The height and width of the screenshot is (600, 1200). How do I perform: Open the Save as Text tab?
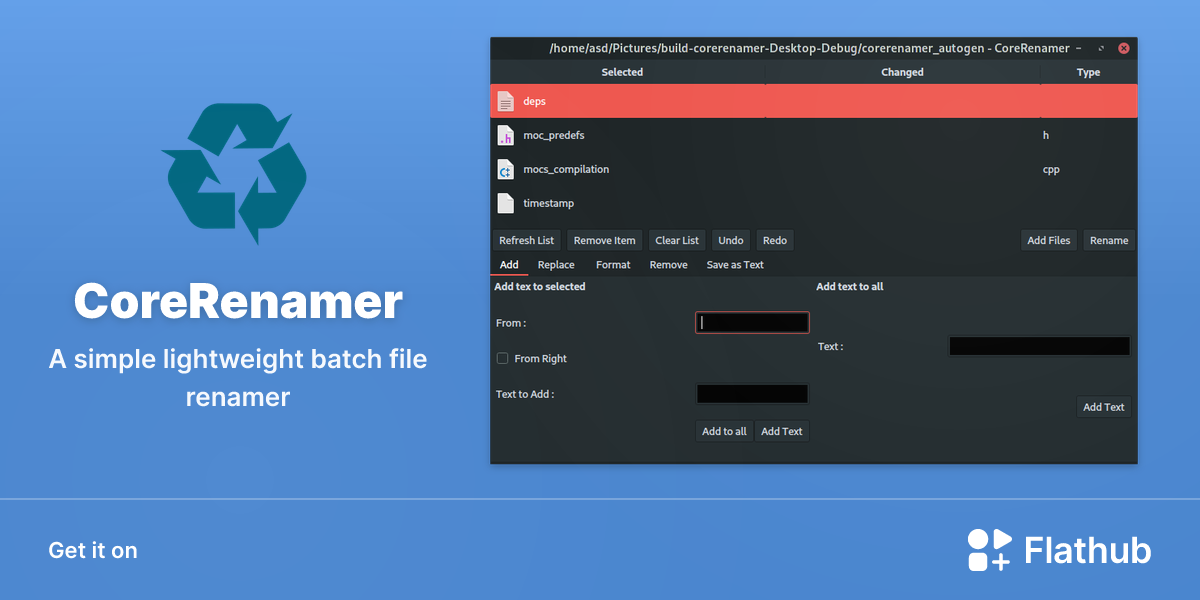coord(735,265)
